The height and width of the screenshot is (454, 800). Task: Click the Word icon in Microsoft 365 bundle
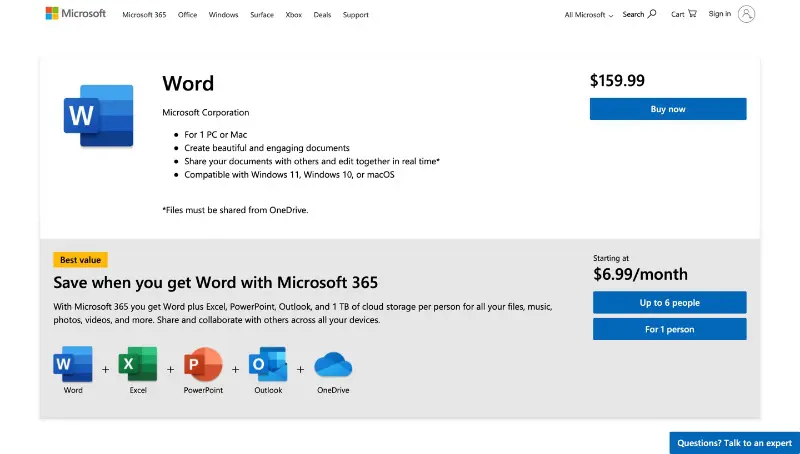pyautogui.click(x=73, y=365)
